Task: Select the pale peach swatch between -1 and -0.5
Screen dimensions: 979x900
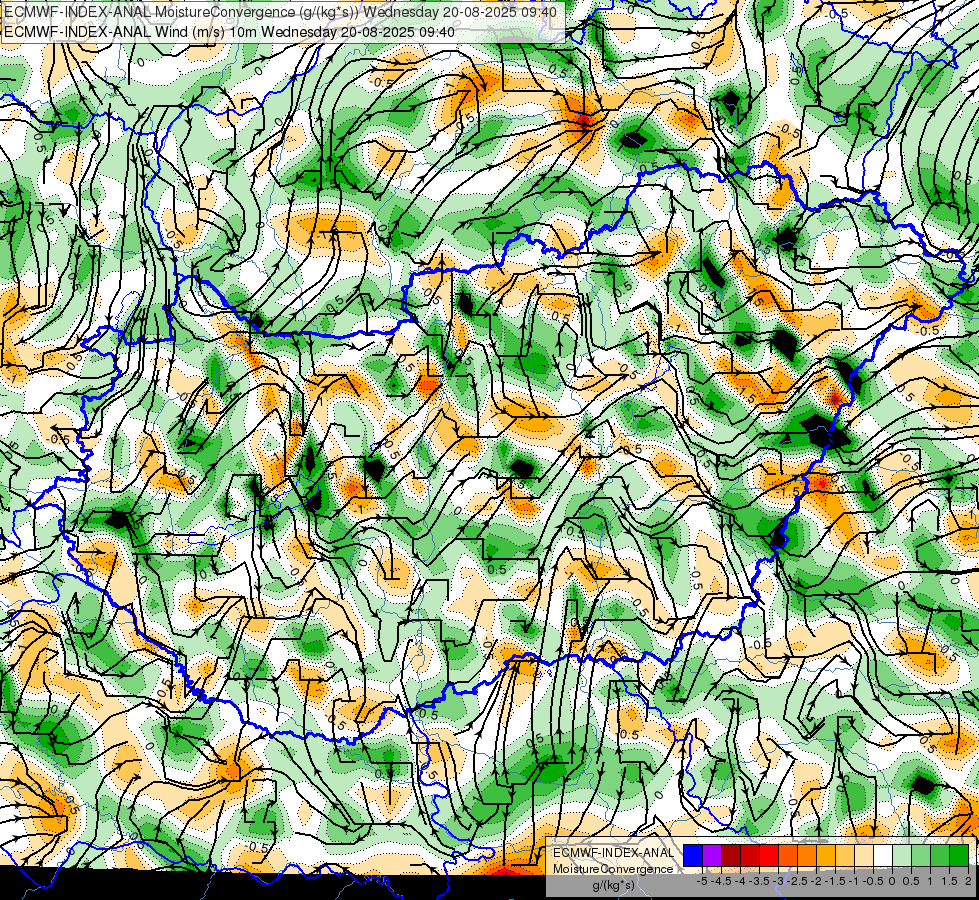Action: coord(864,855)
